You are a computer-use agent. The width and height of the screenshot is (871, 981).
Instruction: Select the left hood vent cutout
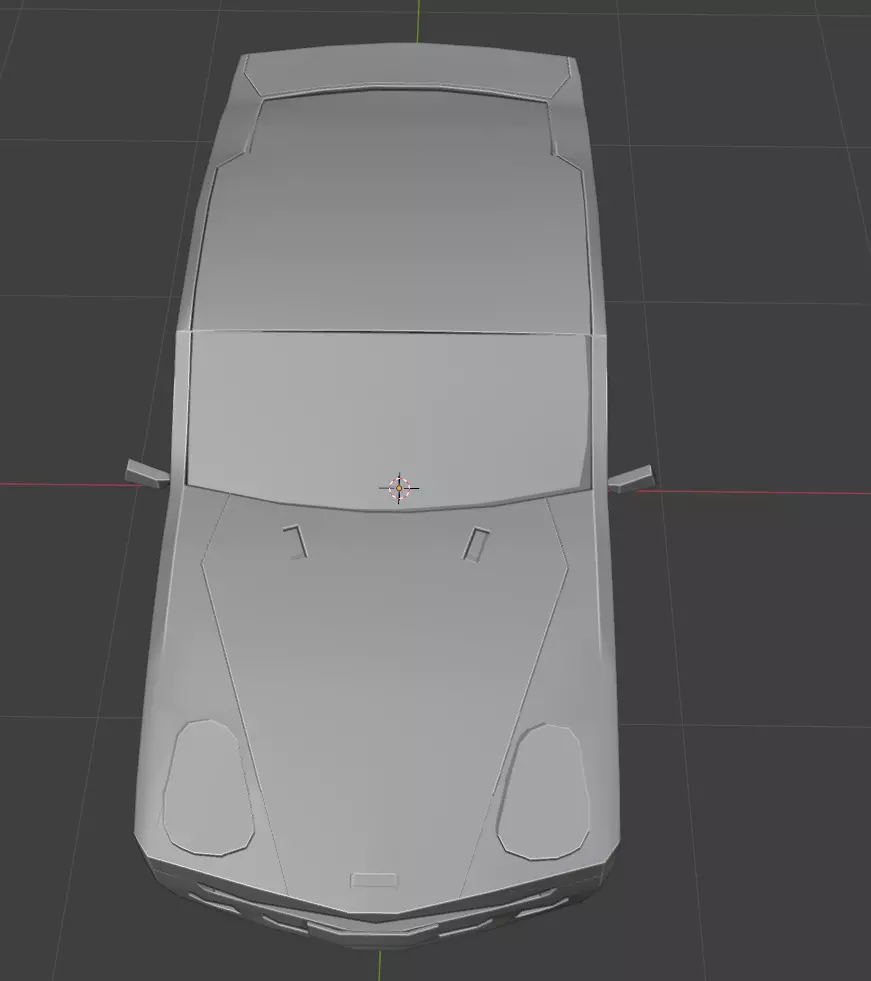pyautogui.click(x=295, y=542)
